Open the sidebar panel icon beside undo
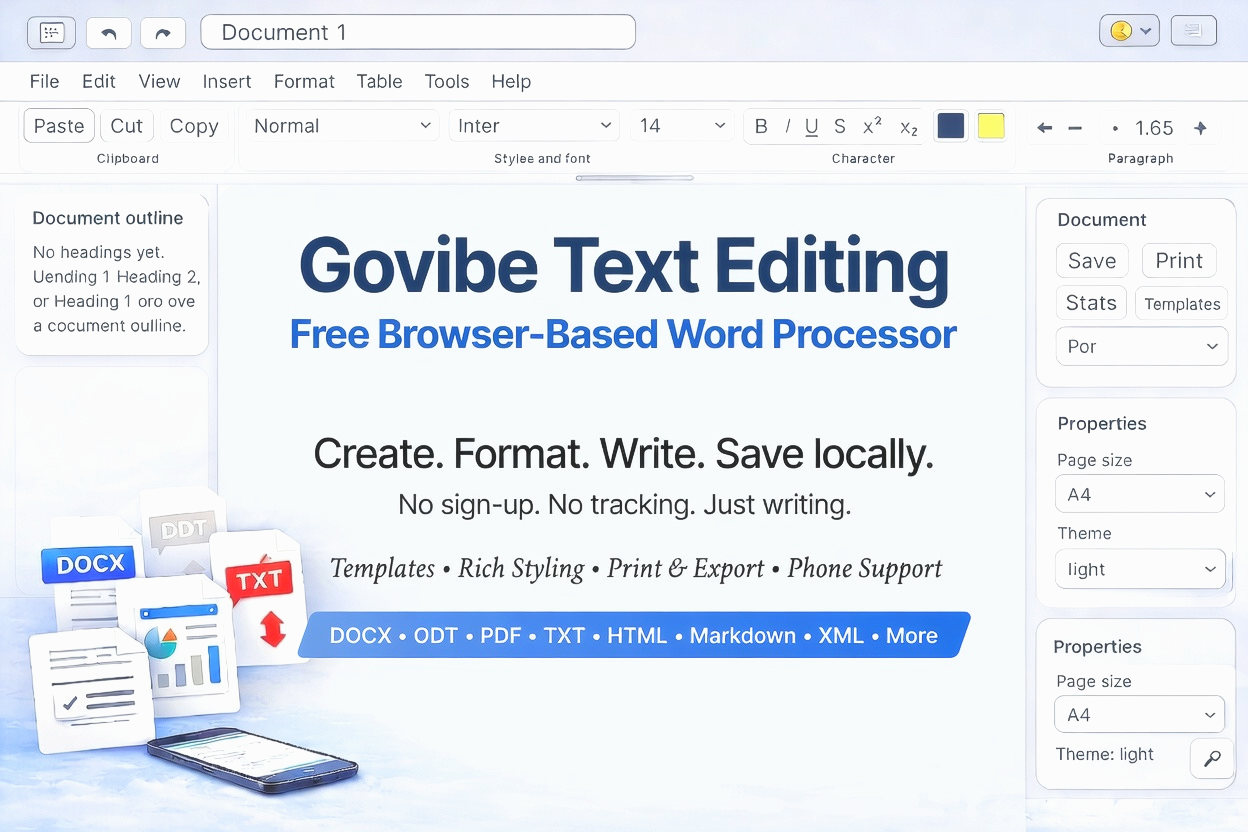Viewport: 1248px width, 832px height. (52, 33)
